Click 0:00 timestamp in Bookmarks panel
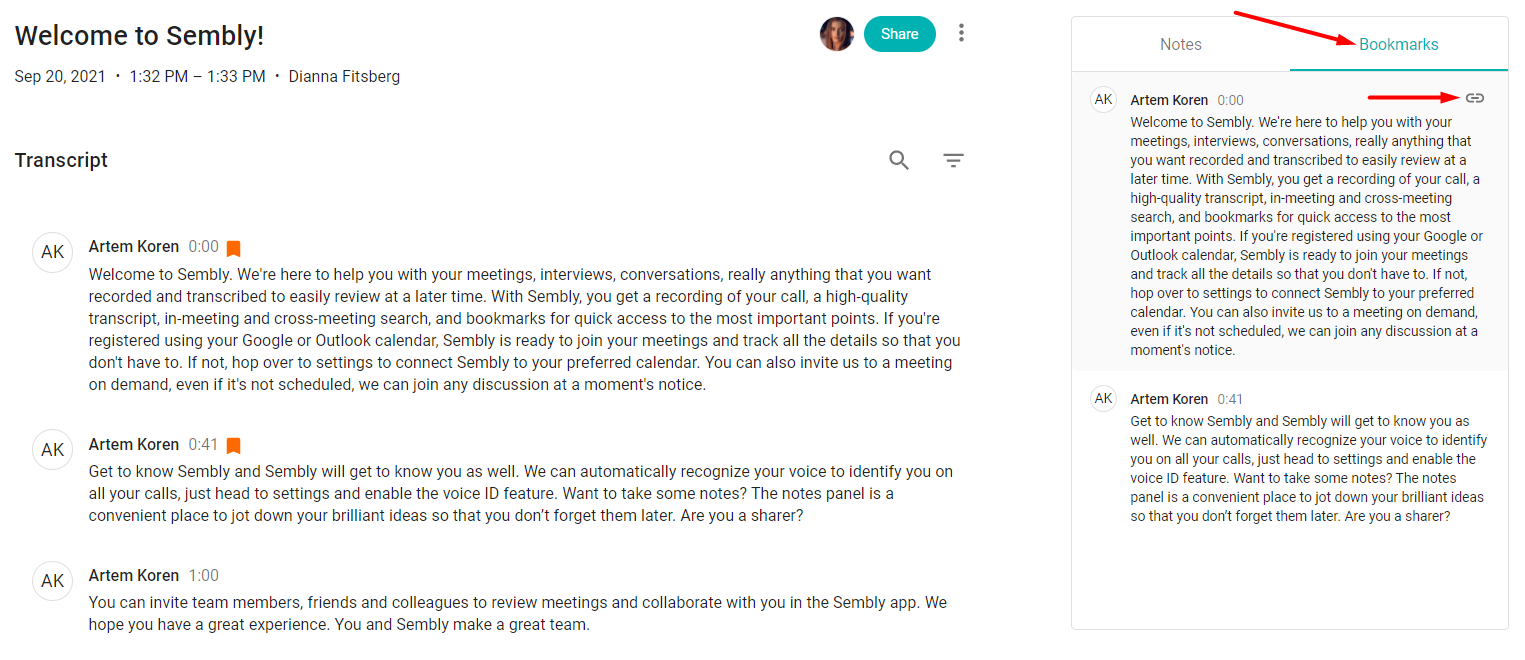The width and height of the screenshot is (1525, 660). point(1230,100)
